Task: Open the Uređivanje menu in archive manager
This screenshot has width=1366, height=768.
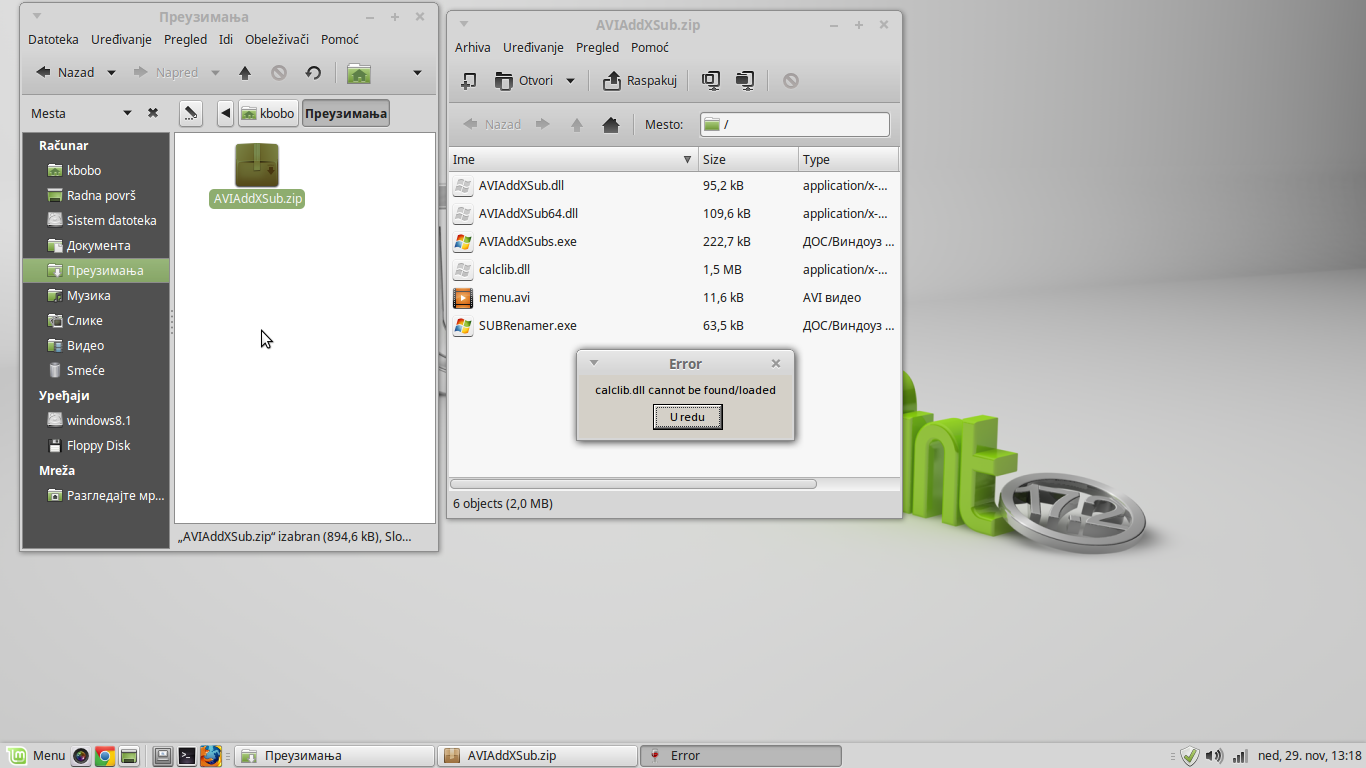Action: click(533, 47)
